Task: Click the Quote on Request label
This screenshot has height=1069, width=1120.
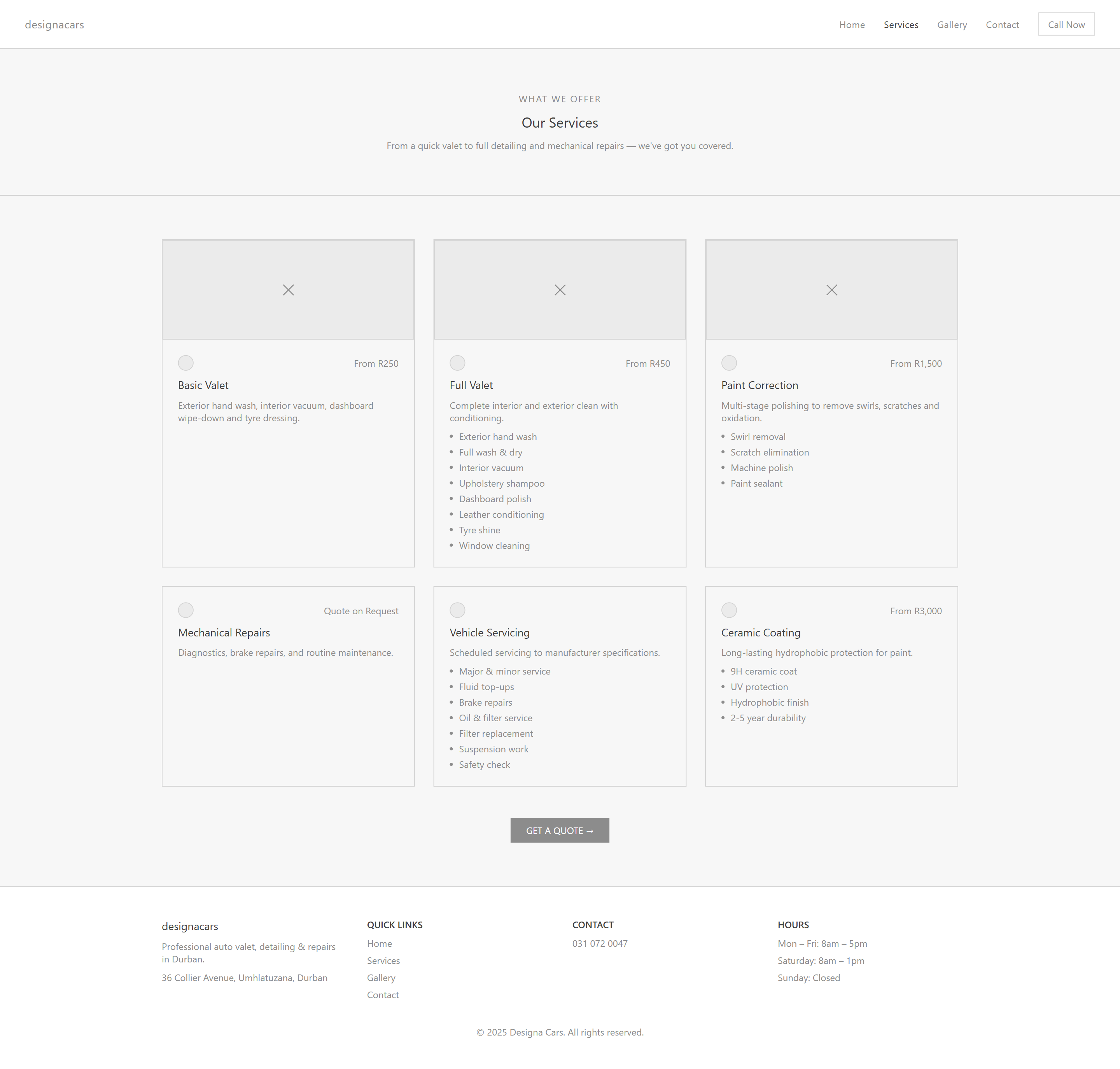Action: tap(361, 611)
